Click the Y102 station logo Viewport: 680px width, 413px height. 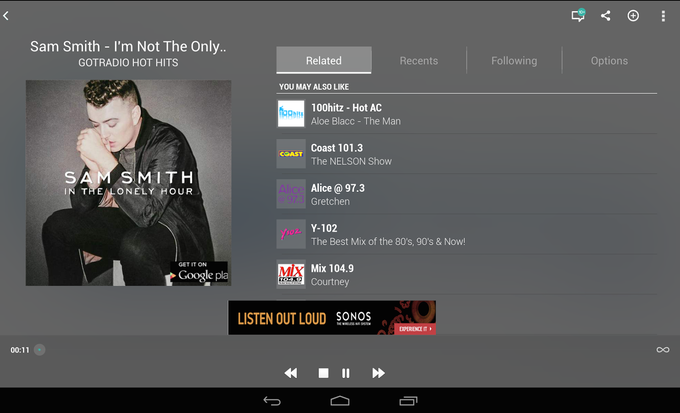(x=291, y=234)
